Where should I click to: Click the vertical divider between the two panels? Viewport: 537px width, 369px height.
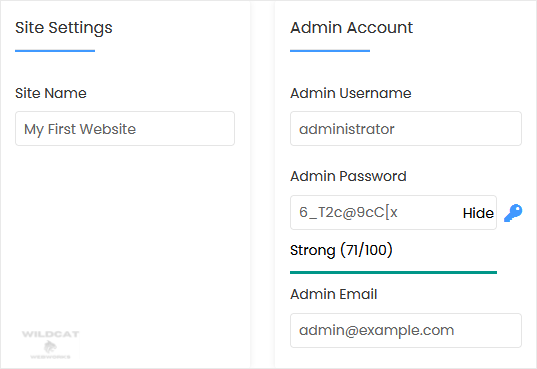click(x=262, y=184)
